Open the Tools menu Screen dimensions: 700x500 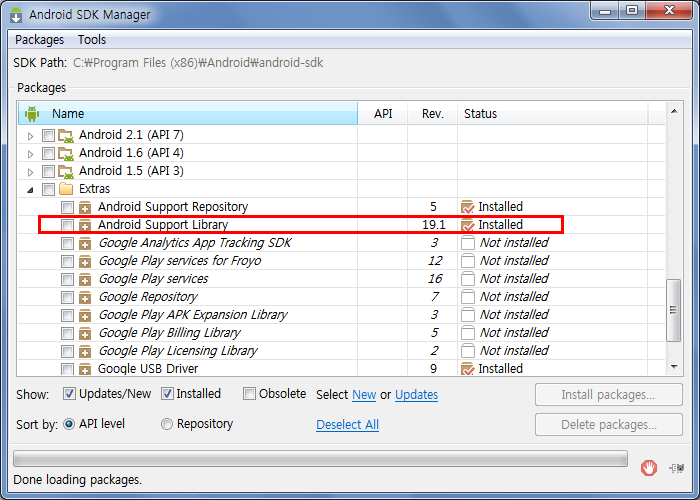(x=92, y=40)
